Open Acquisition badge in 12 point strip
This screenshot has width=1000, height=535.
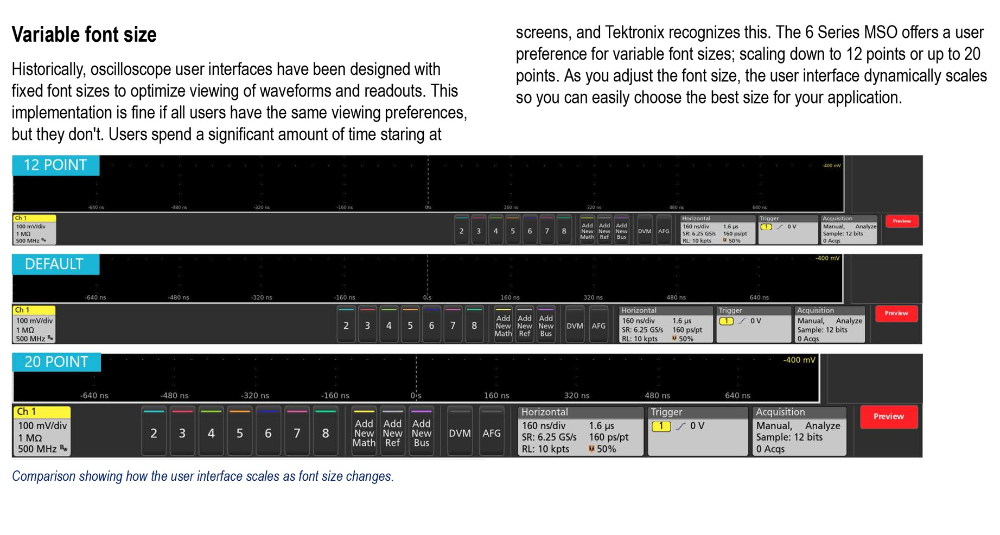(x=849, y=230)
